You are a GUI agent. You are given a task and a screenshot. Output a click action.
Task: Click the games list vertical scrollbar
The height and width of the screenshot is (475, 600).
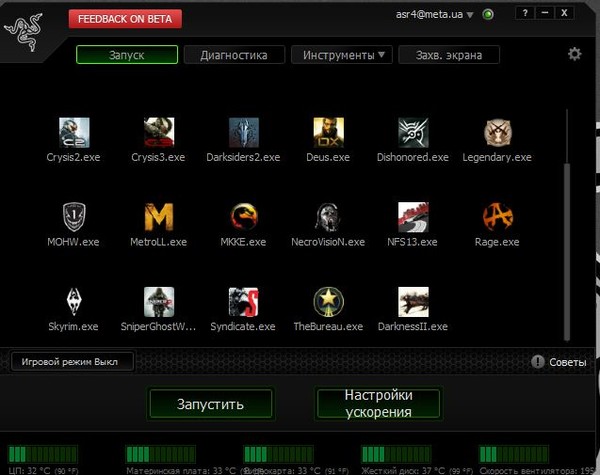coord(567,251)
